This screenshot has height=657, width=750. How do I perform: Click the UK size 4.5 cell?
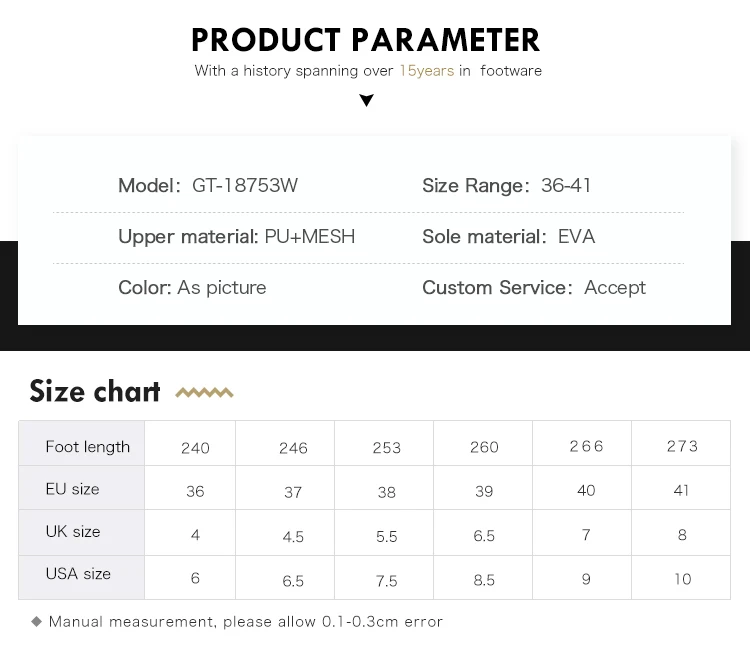point(293,536)
